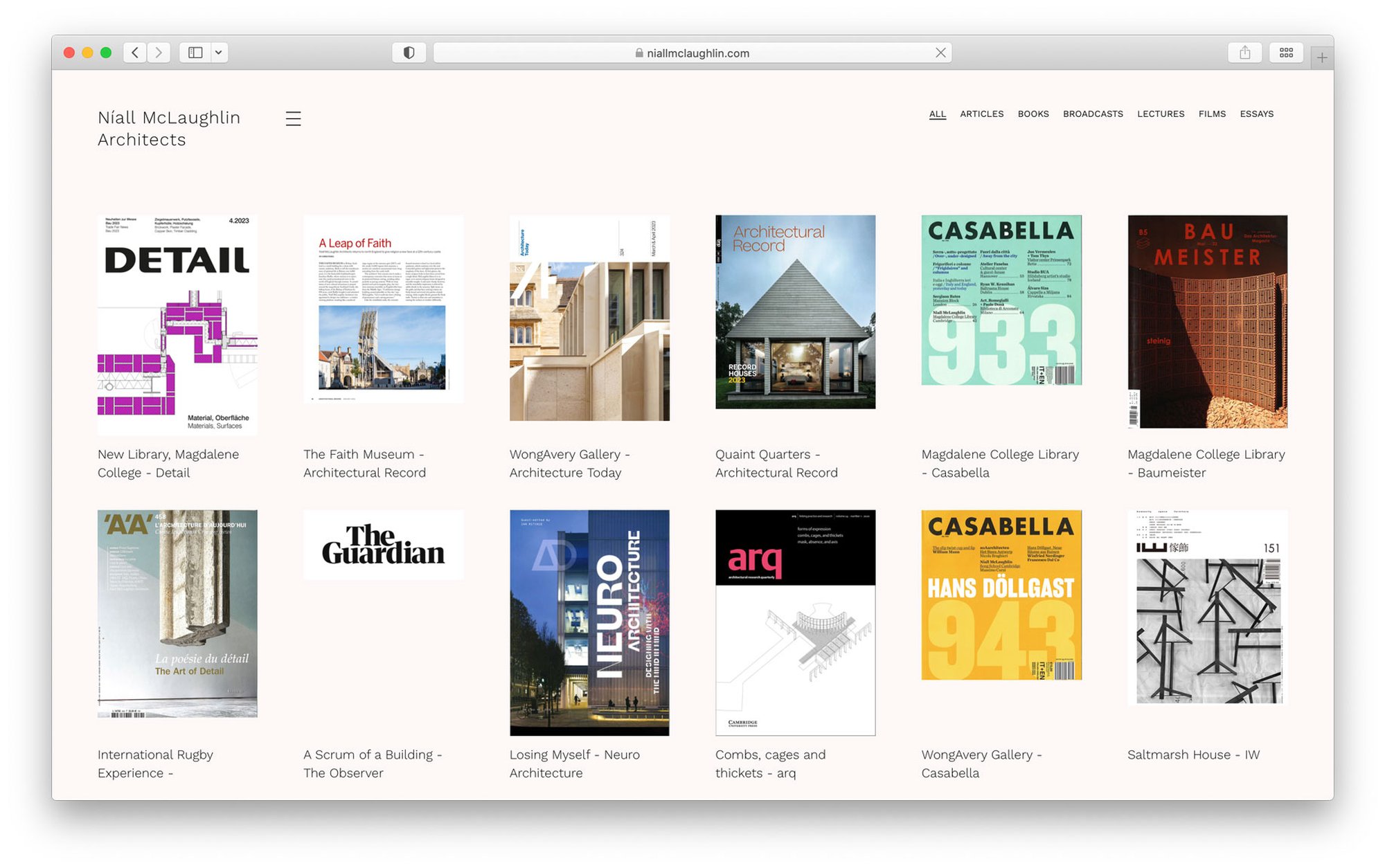The image size is (1385, 868).
Task: Open a new tab with the plus button
Action: pyautogui.click(x=1321, y=57)
